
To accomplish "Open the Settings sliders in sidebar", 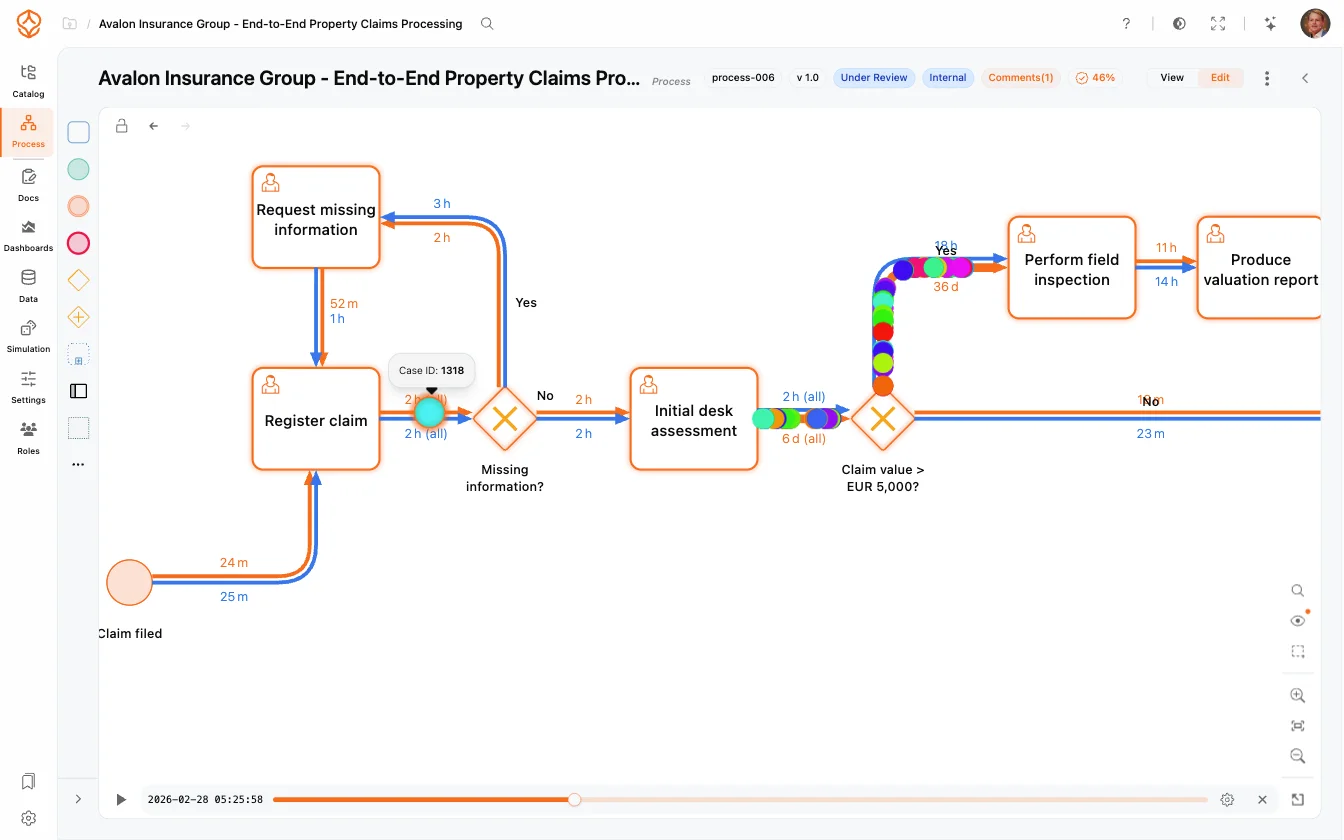I will click(x=28, y=387).
